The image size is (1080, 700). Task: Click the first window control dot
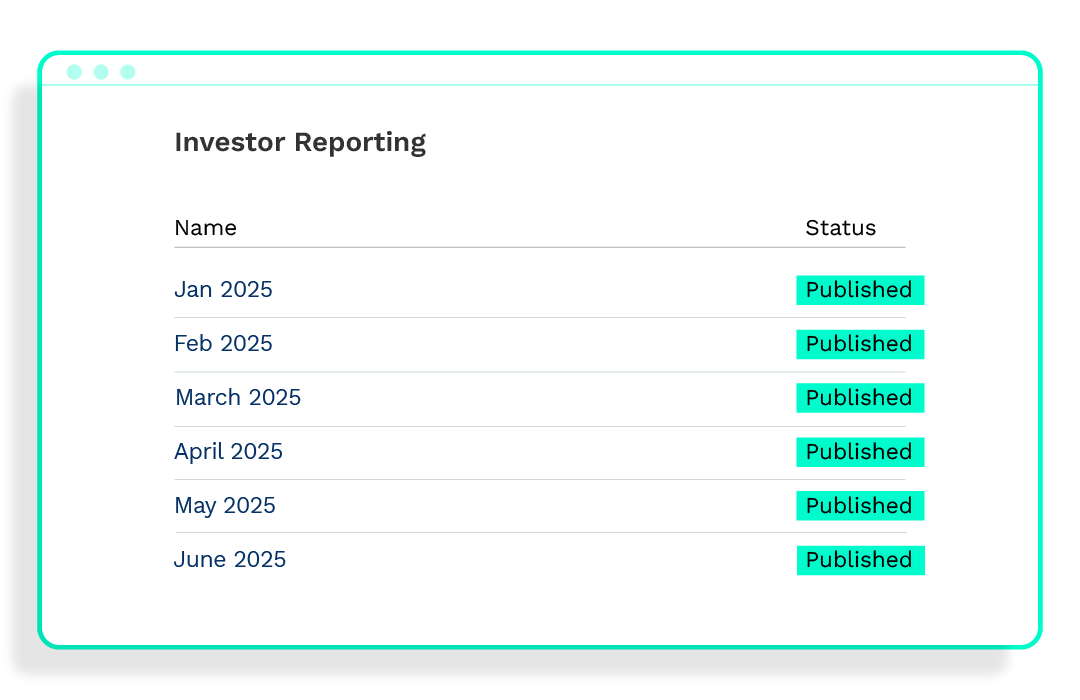coord(74,72)
